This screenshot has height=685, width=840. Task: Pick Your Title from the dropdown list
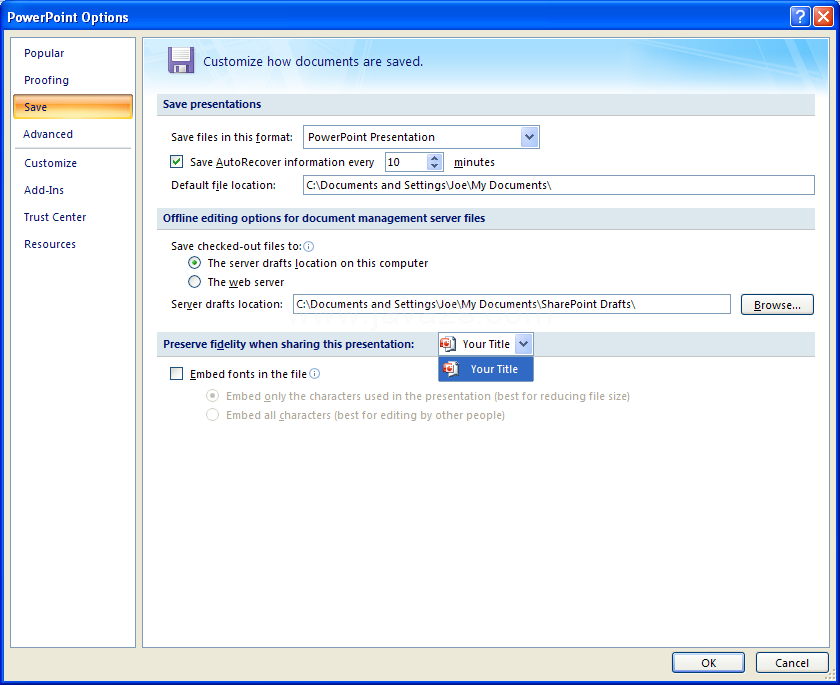click(x=486, y=369)
